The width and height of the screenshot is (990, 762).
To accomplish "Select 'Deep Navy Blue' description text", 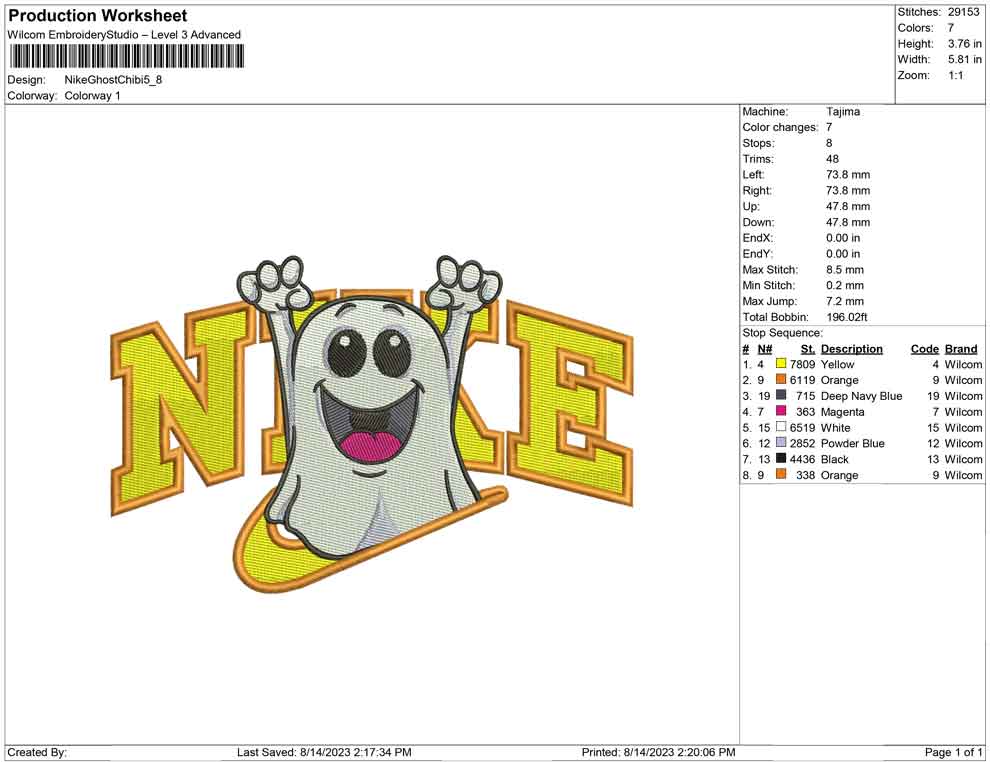I will (861, 396).
